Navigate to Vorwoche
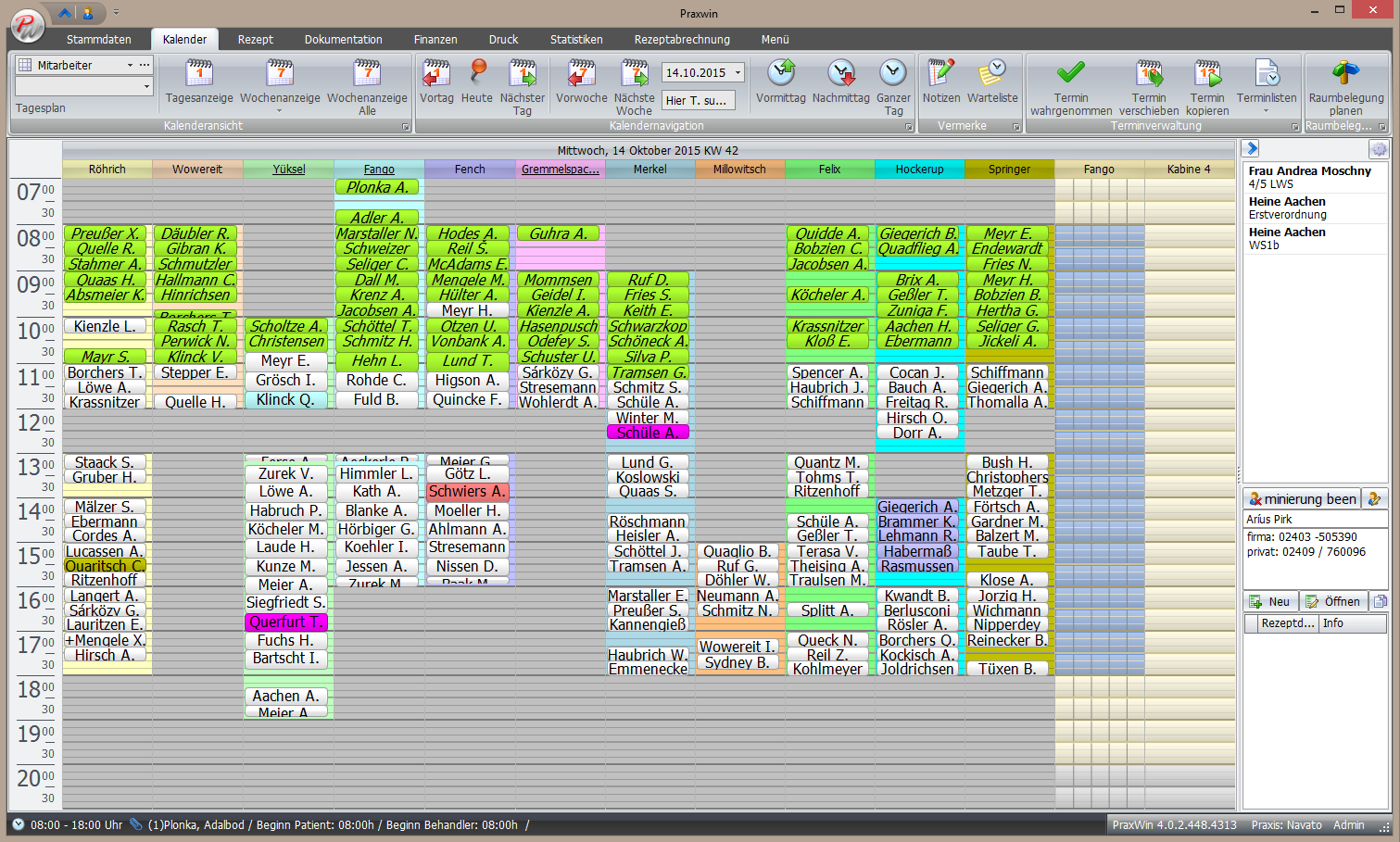Screen dimensions: 1400x842 click(582, 82)
